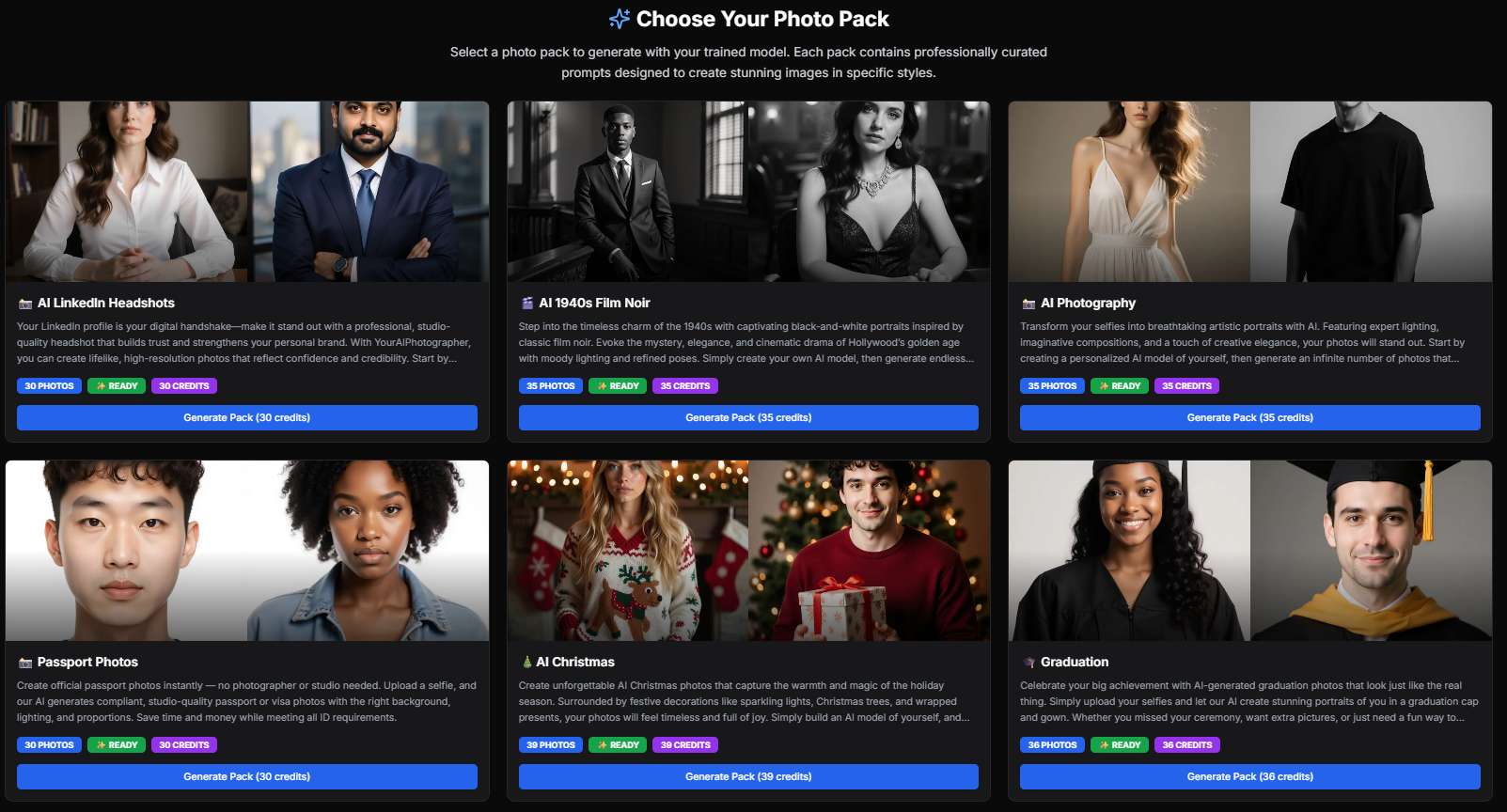Image resolution: width=1507 pixels, height=812 pixels.
Task: Click Generate Pack for AI LinkedIn Headshots
Action: (x=246, y=417)
